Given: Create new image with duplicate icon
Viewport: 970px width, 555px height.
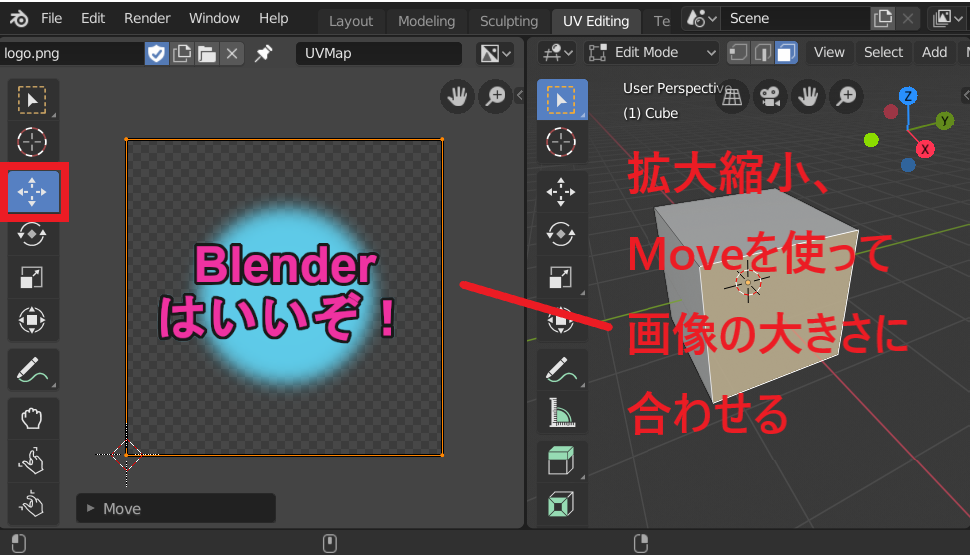Looking at the screenshot, I should [x=182, y=54].
